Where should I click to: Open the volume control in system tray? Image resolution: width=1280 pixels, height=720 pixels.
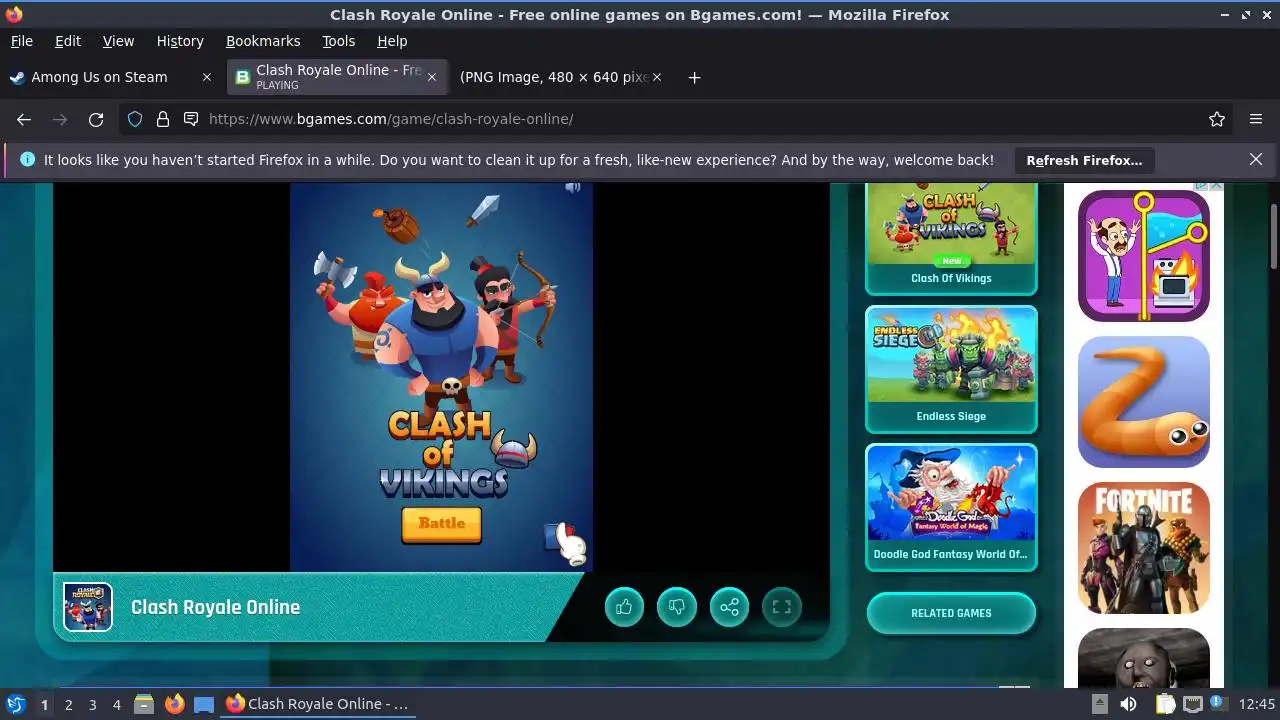click(1128, 704)
